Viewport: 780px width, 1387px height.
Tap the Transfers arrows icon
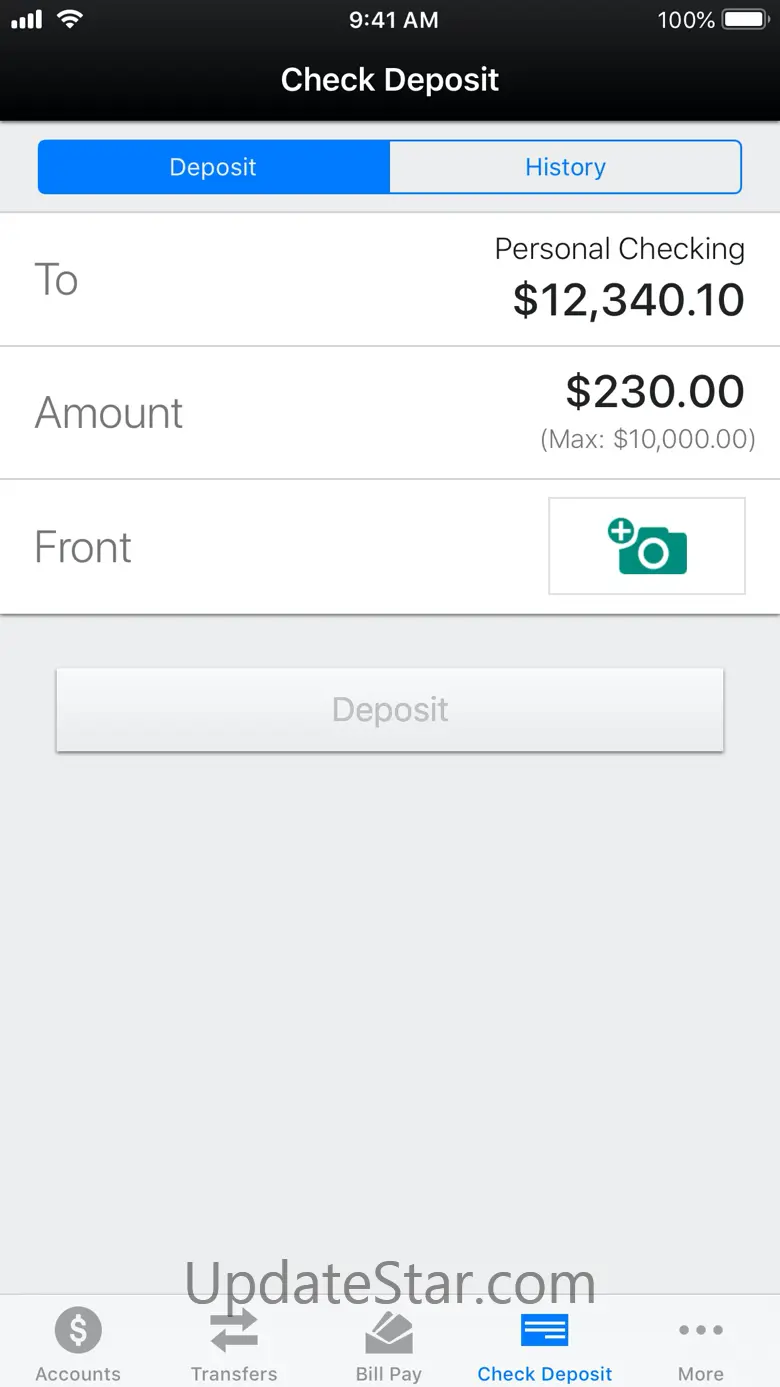point(234,1330)
